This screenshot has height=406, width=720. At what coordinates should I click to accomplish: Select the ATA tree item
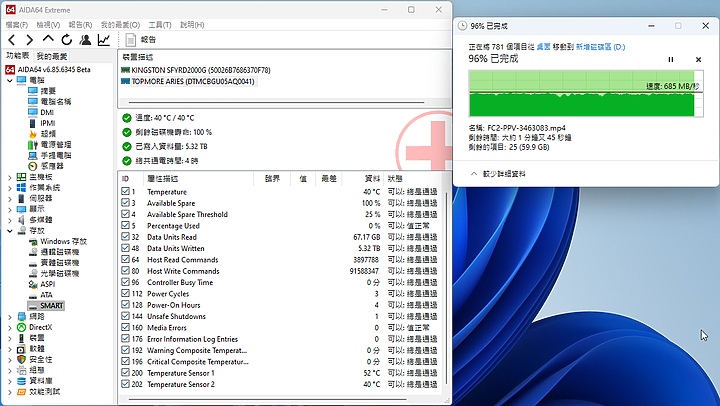tap(46, 295)
